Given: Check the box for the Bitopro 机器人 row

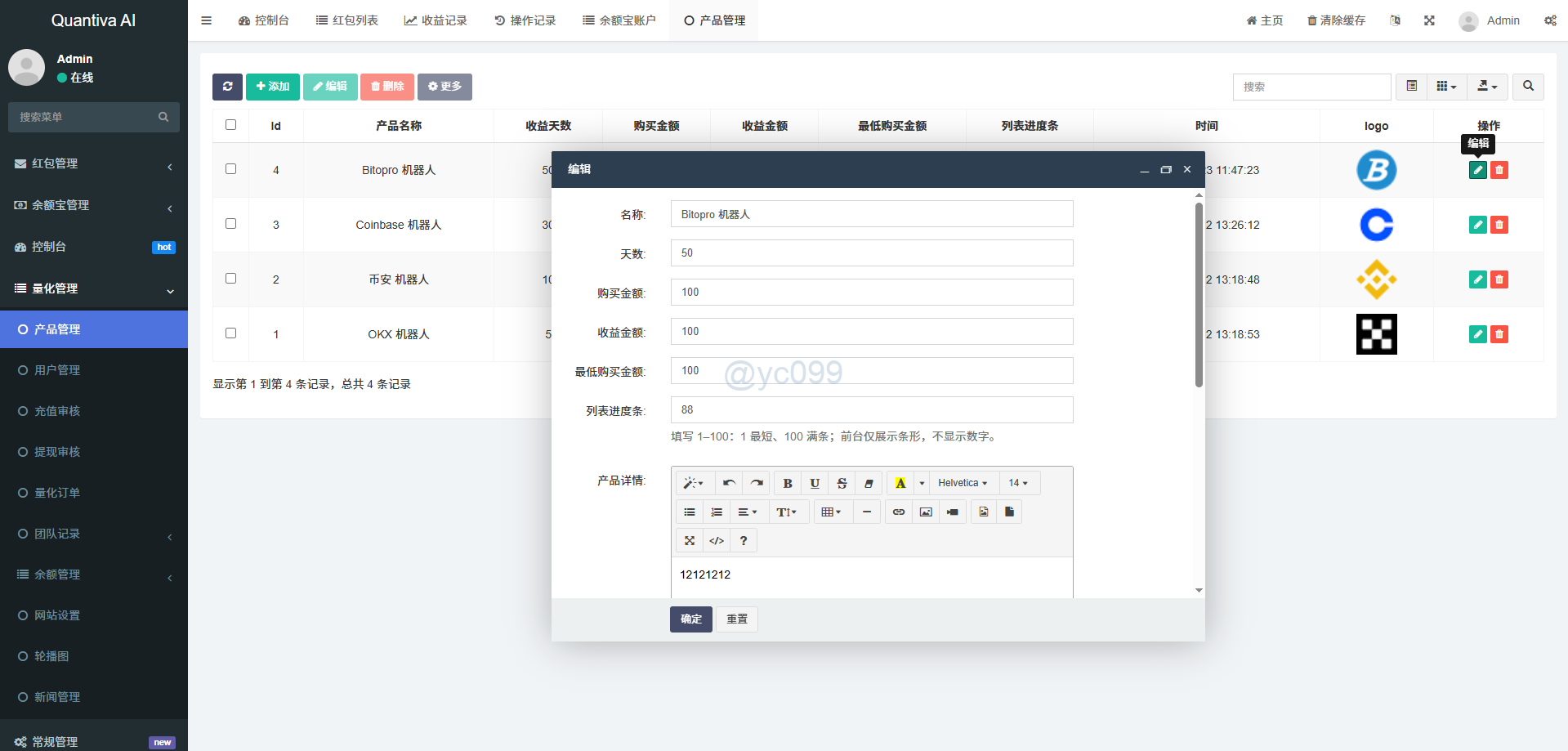Looking at the screenshot, I should pyautogui.click(x=230, y=169).
